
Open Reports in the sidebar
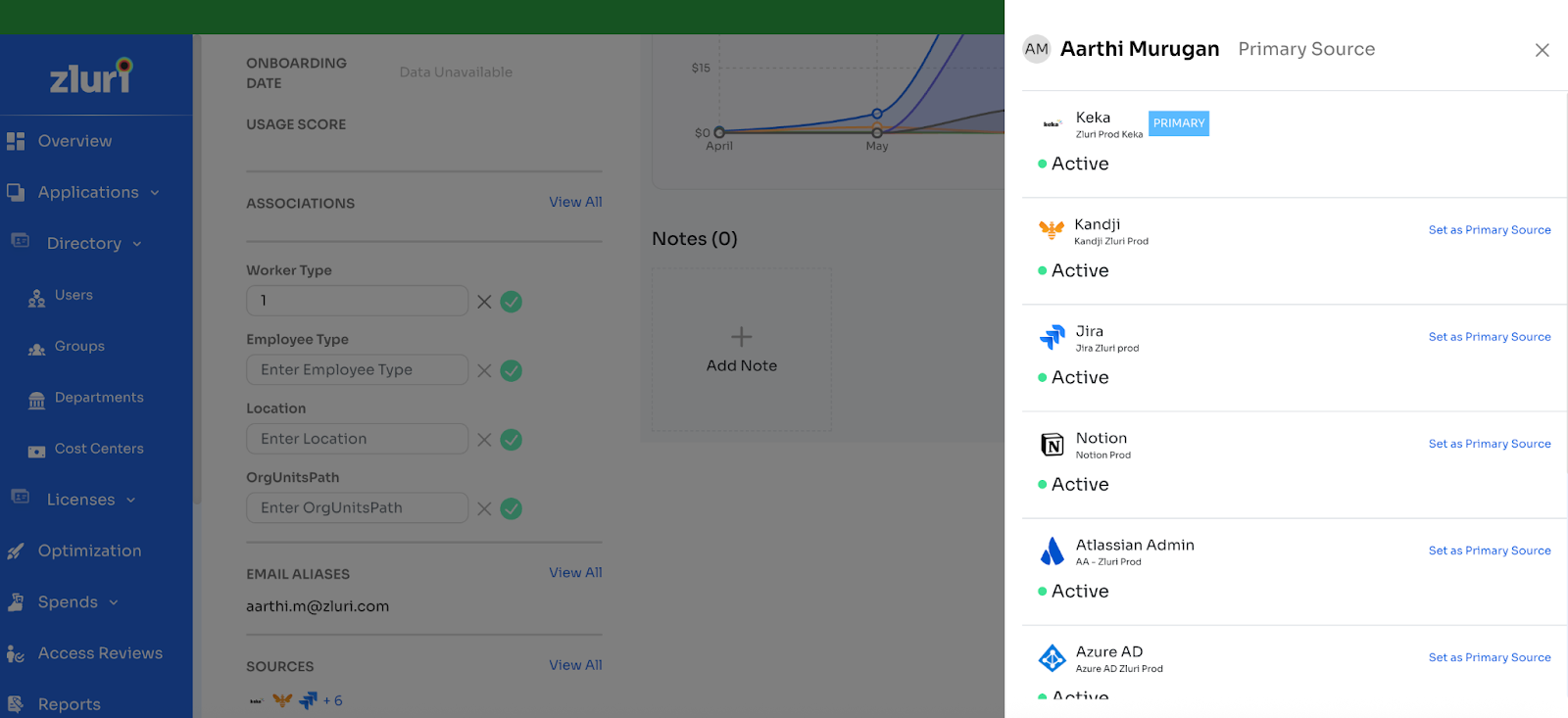point(69,704)
